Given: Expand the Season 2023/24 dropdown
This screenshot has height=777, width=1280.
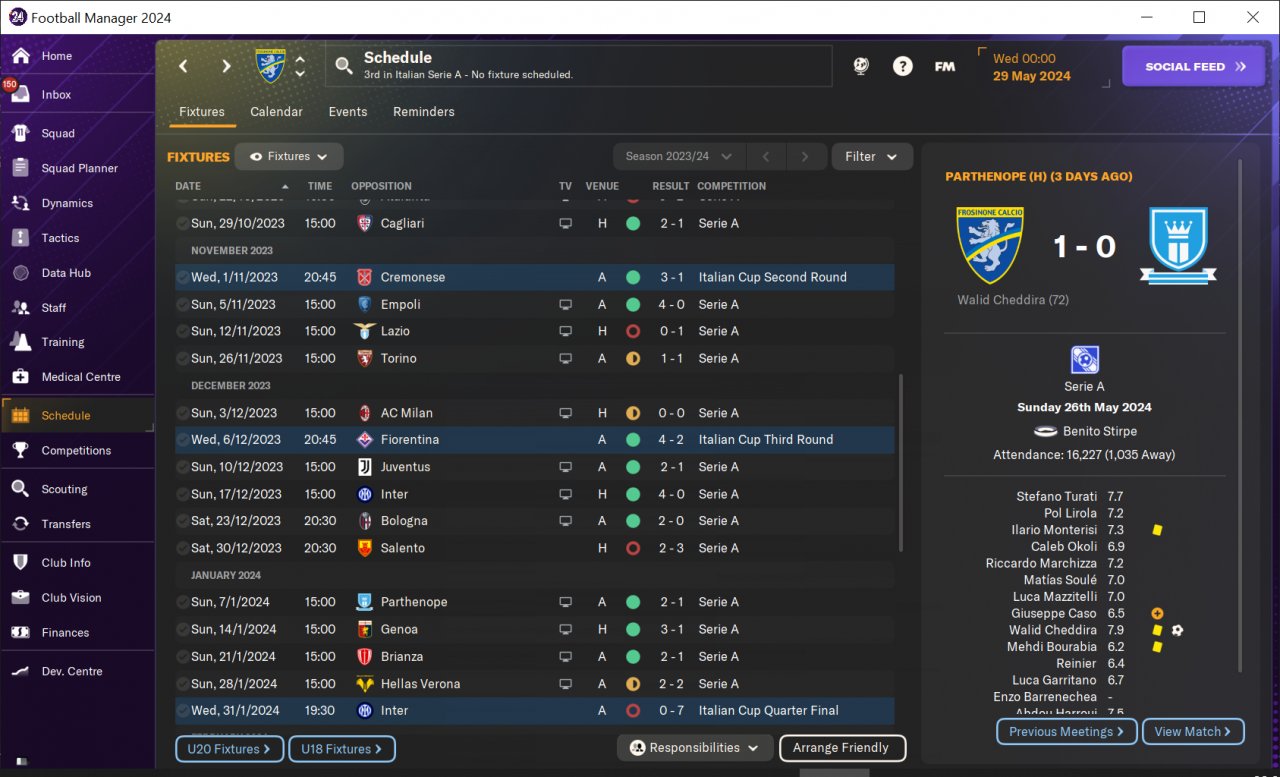Looking at the screenshot, I should (x=679, y=156).
